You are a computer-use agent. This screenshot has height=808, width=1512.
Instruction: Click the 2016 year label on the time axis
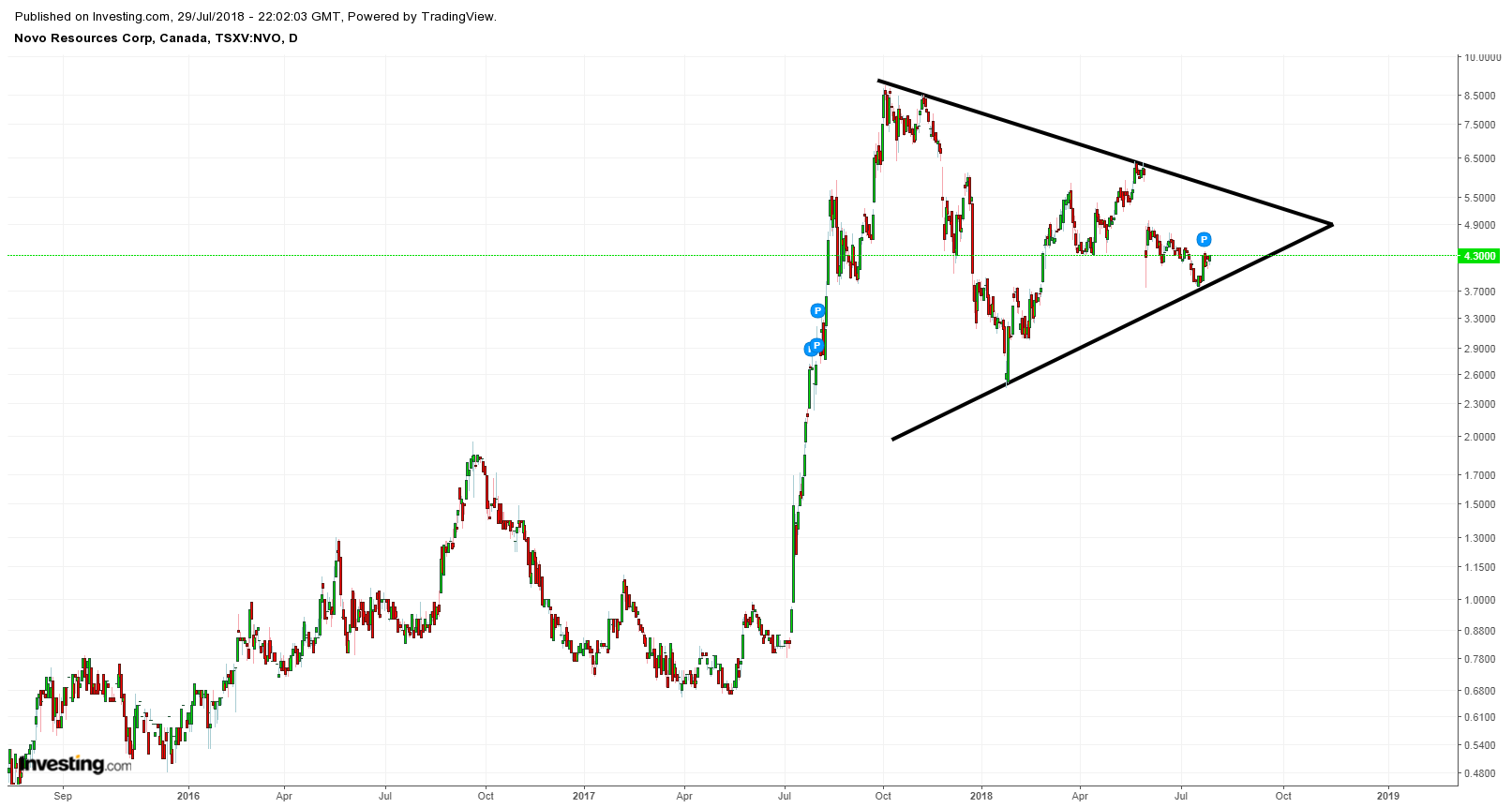coord(188,797)
